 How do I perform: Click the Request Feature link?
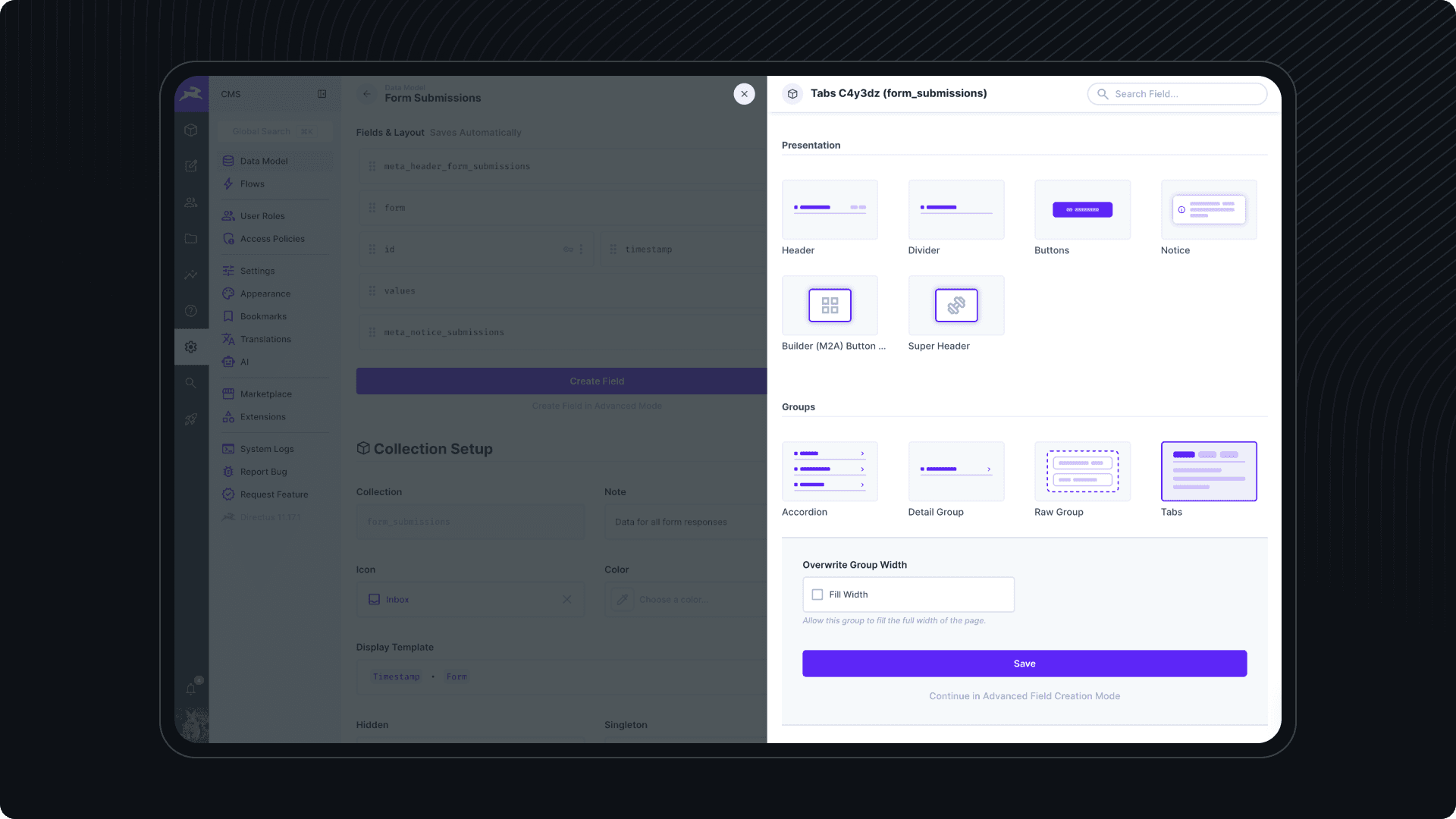coord(276,494)
